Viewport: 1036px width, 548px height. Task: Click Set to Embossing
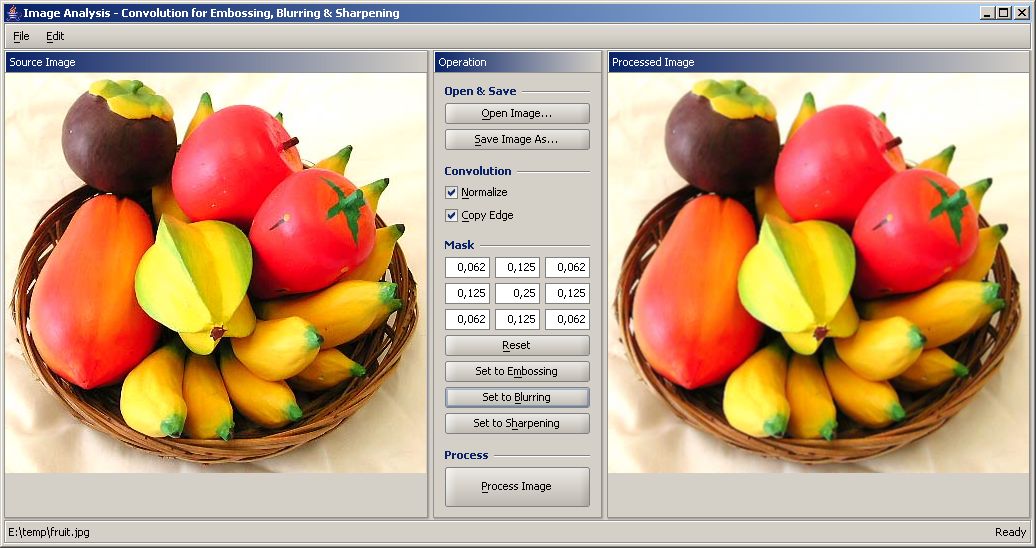(516, 371)
